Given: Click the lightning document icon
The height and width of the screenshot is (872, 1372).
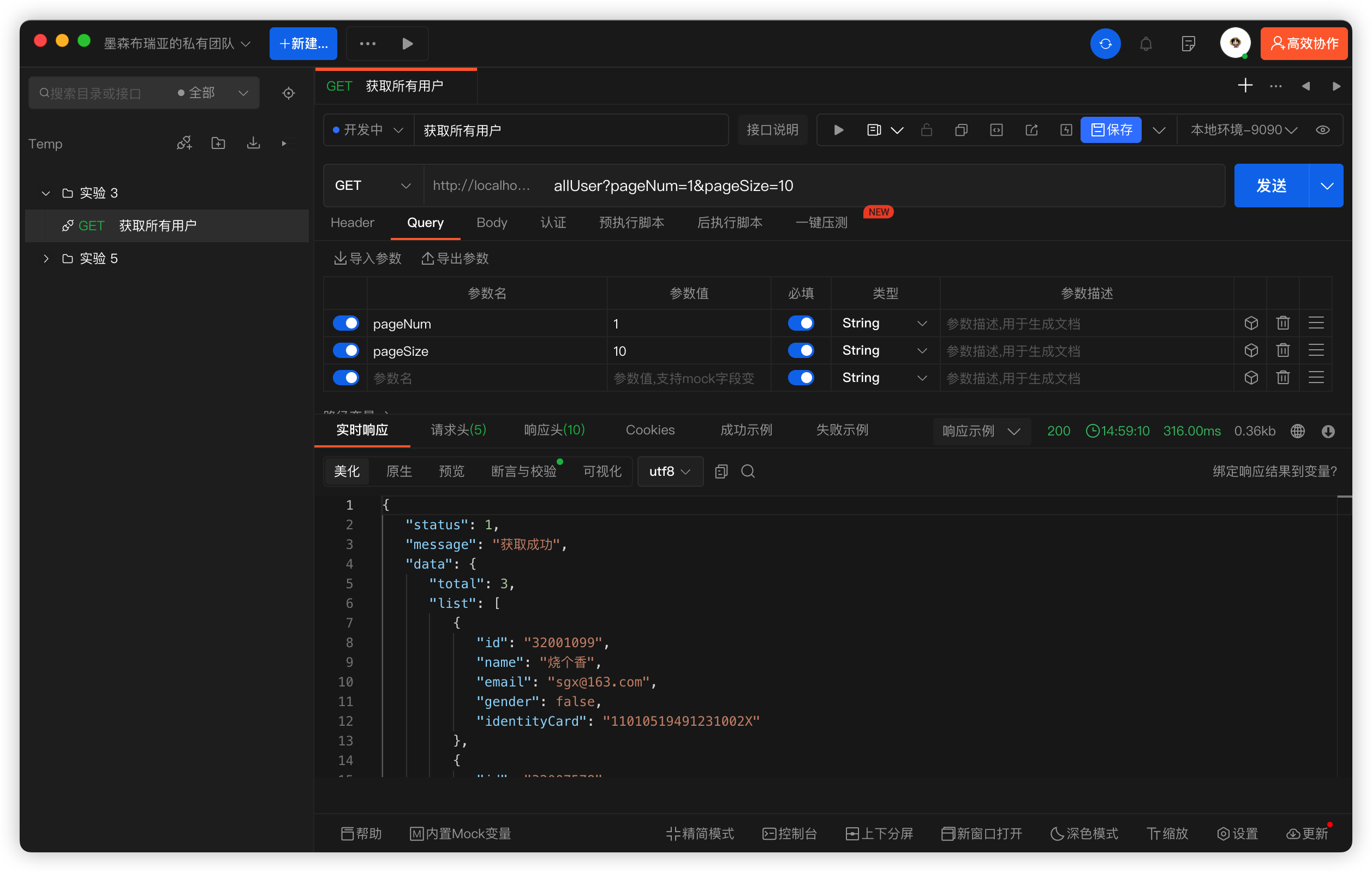Looking at the screenshot, I should tap(1066, 130).
